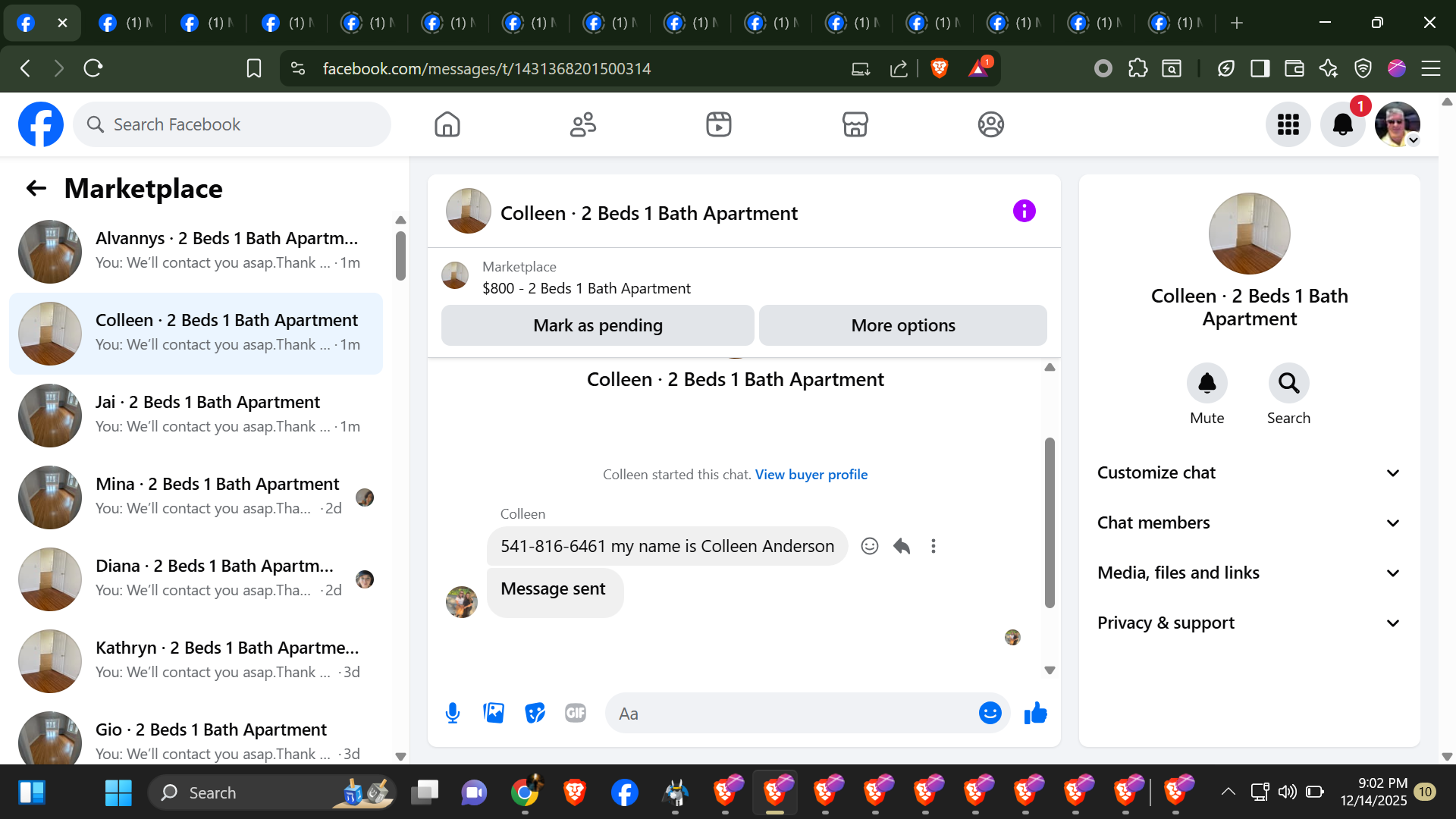
Task: Send a thumbs-up like
Action: (1035, 713)
